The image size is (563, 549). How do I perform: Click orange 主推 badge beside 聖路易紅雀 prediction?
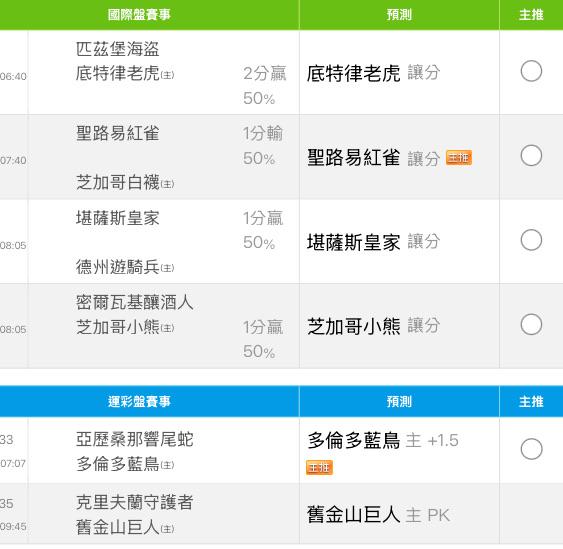[x=459, y=158]
